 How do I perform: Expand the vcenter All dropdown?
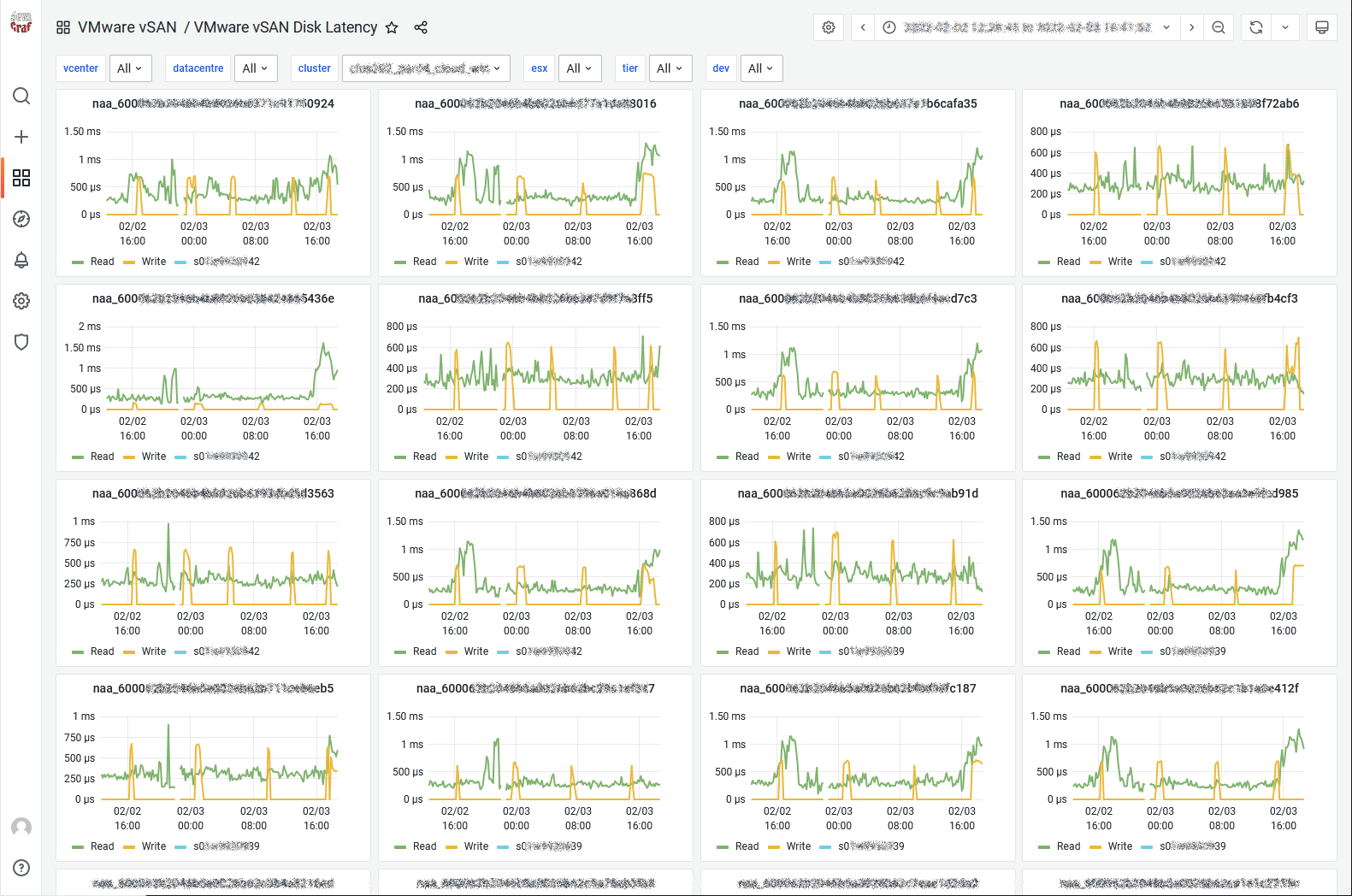click(x=130, y=68)
